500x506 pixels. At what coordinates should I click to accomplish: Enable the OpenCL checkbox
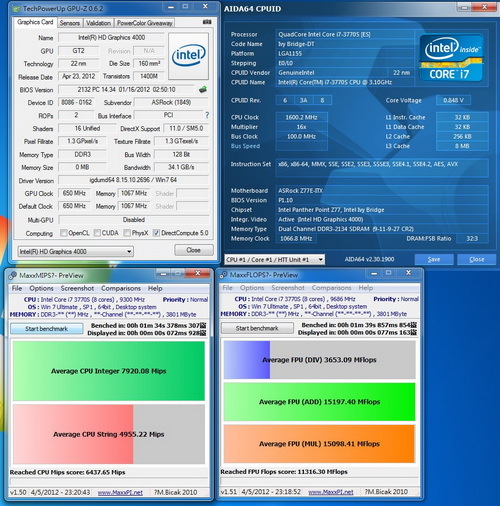click(63, 233)
